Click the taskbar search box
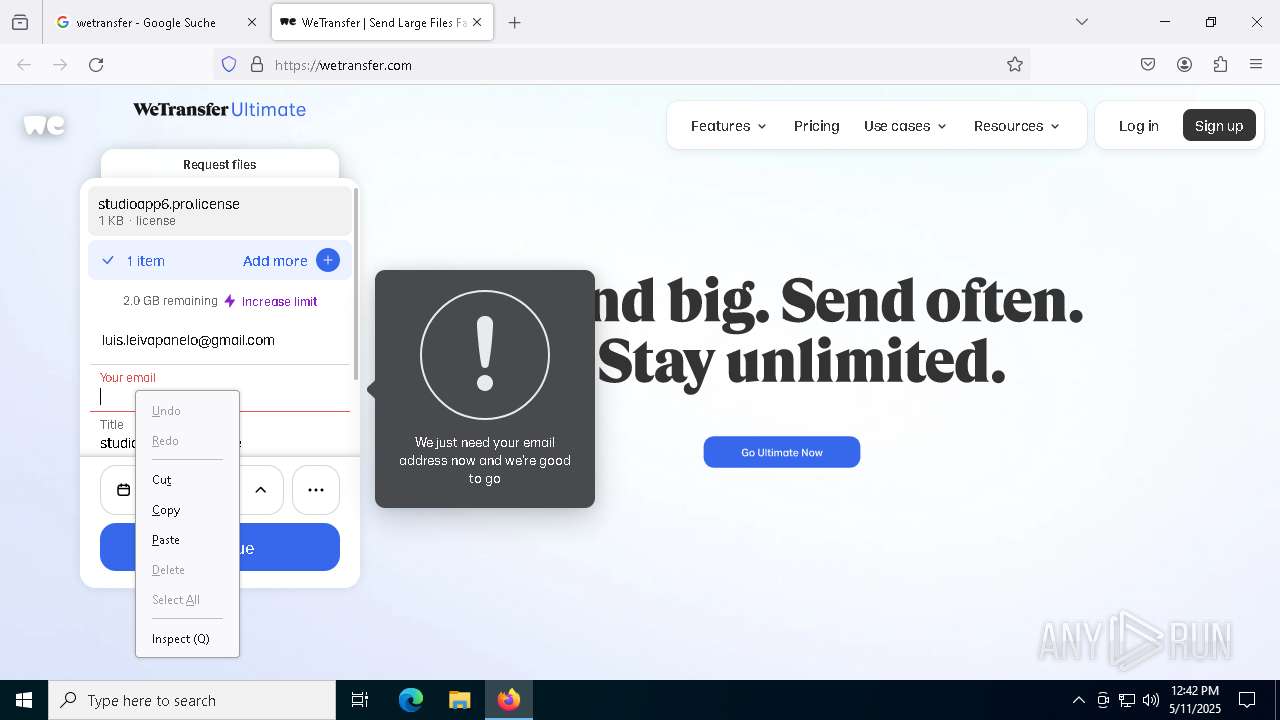Viewport: 1280px width, 720px height. tap(192, 700)
